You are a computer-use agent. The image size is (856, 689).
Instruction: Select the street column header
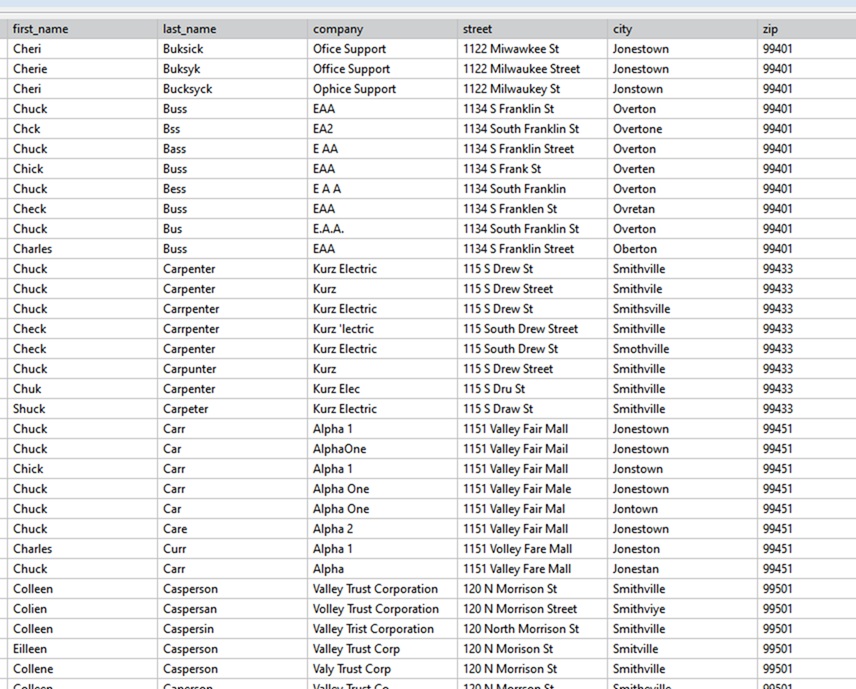[x=477, y=29]
